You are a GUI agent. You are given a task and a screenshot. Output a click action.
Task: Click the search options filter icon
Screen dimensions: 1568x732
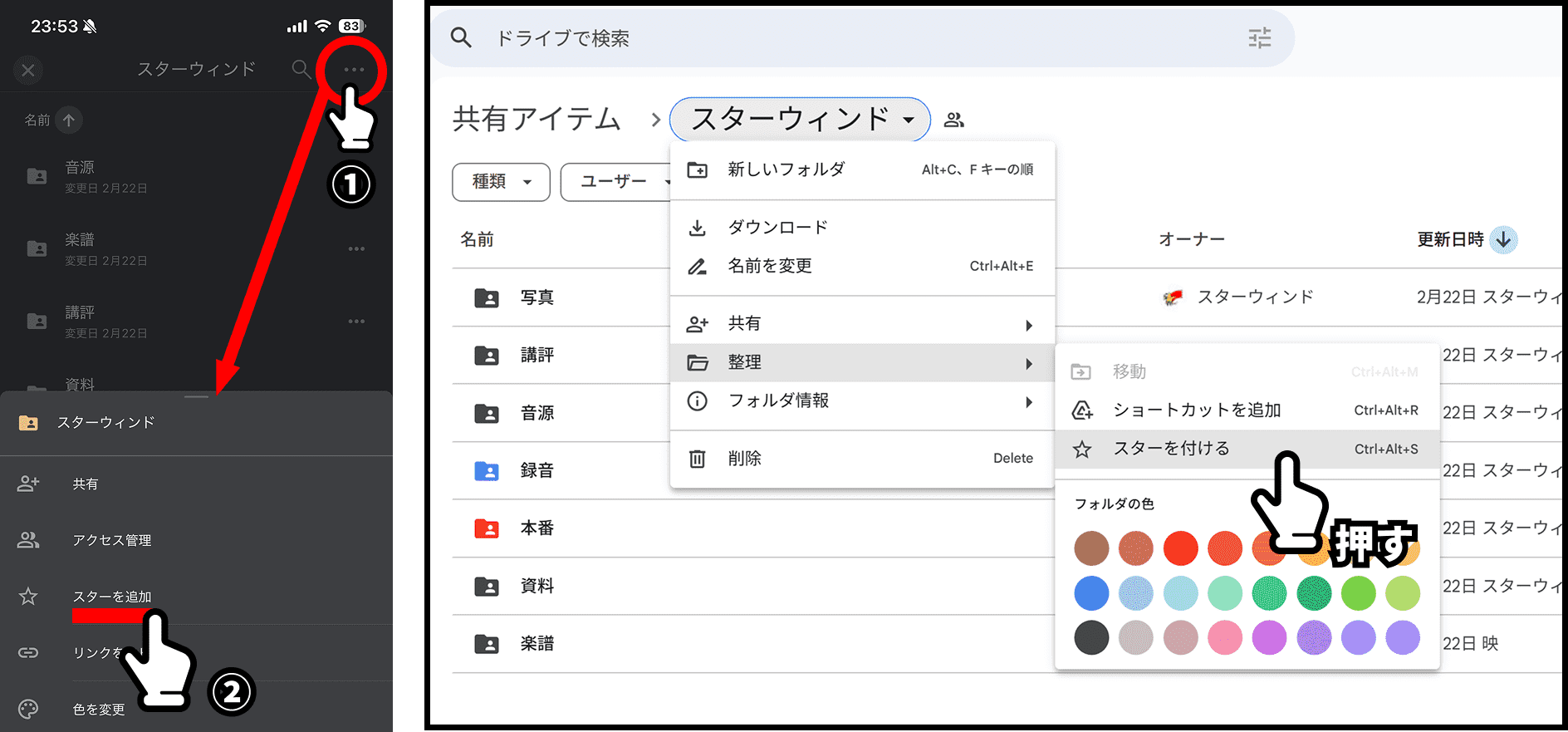point(1259,37)
